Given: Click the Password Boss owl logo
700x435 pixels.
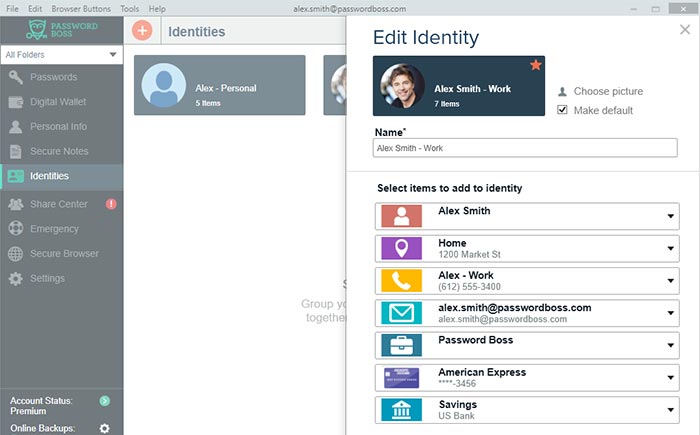Looking at the screenshot, I should (x=36, y=29).
